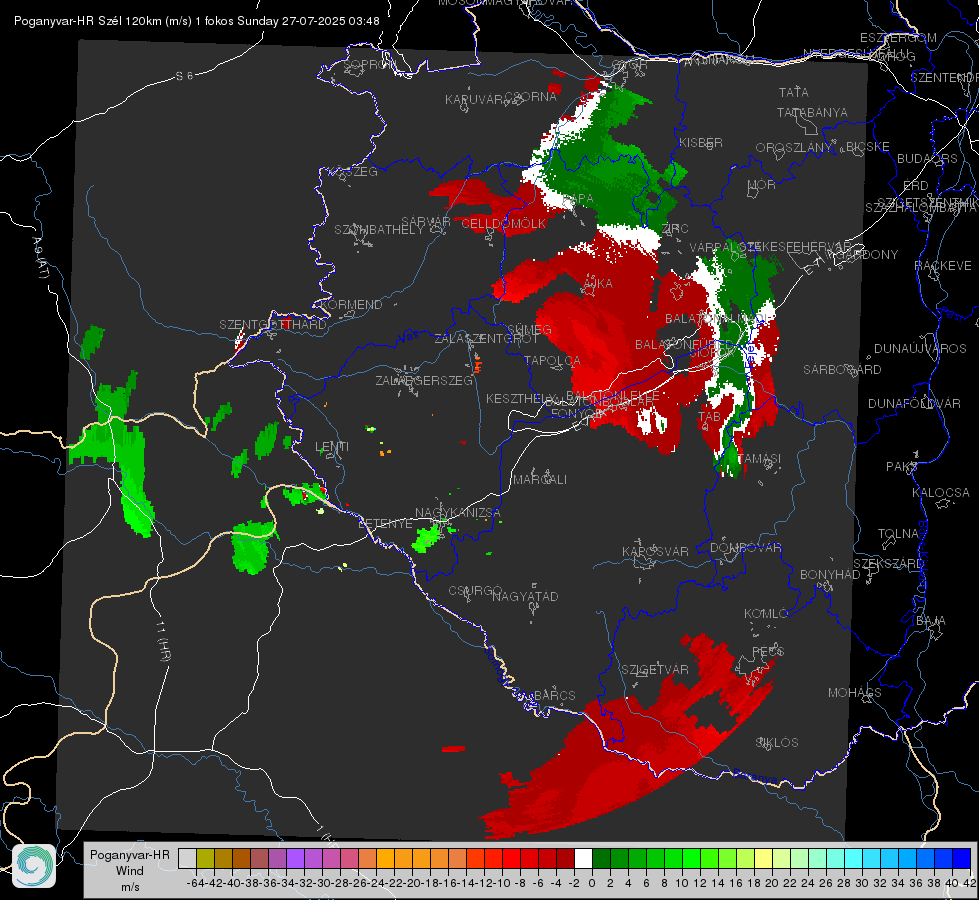
Task: Click the KORMEND city label
Action: [x=352, y=305]
